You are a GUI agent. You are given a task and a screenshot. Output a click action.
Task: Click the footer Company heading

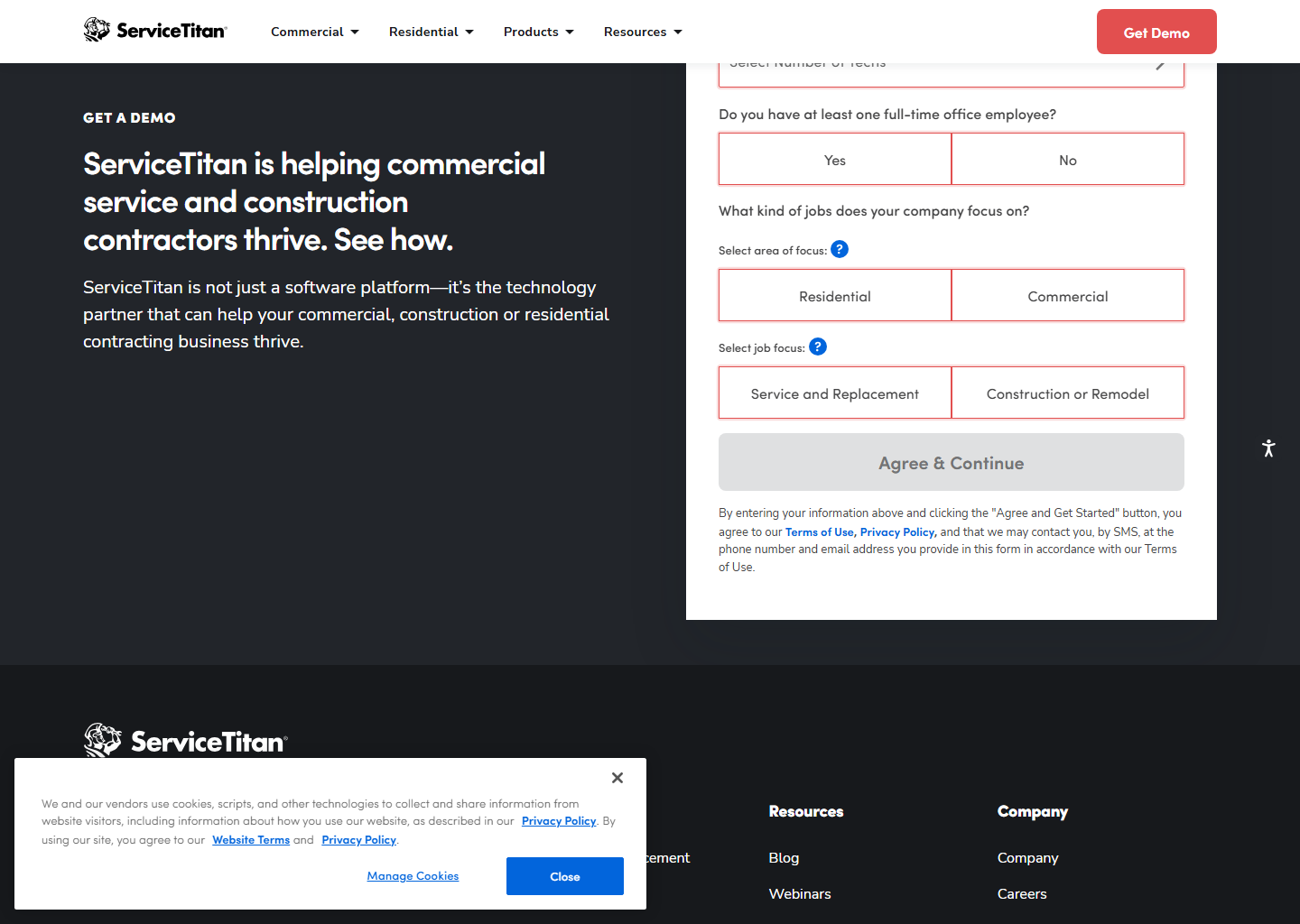tap(1032, 811)
